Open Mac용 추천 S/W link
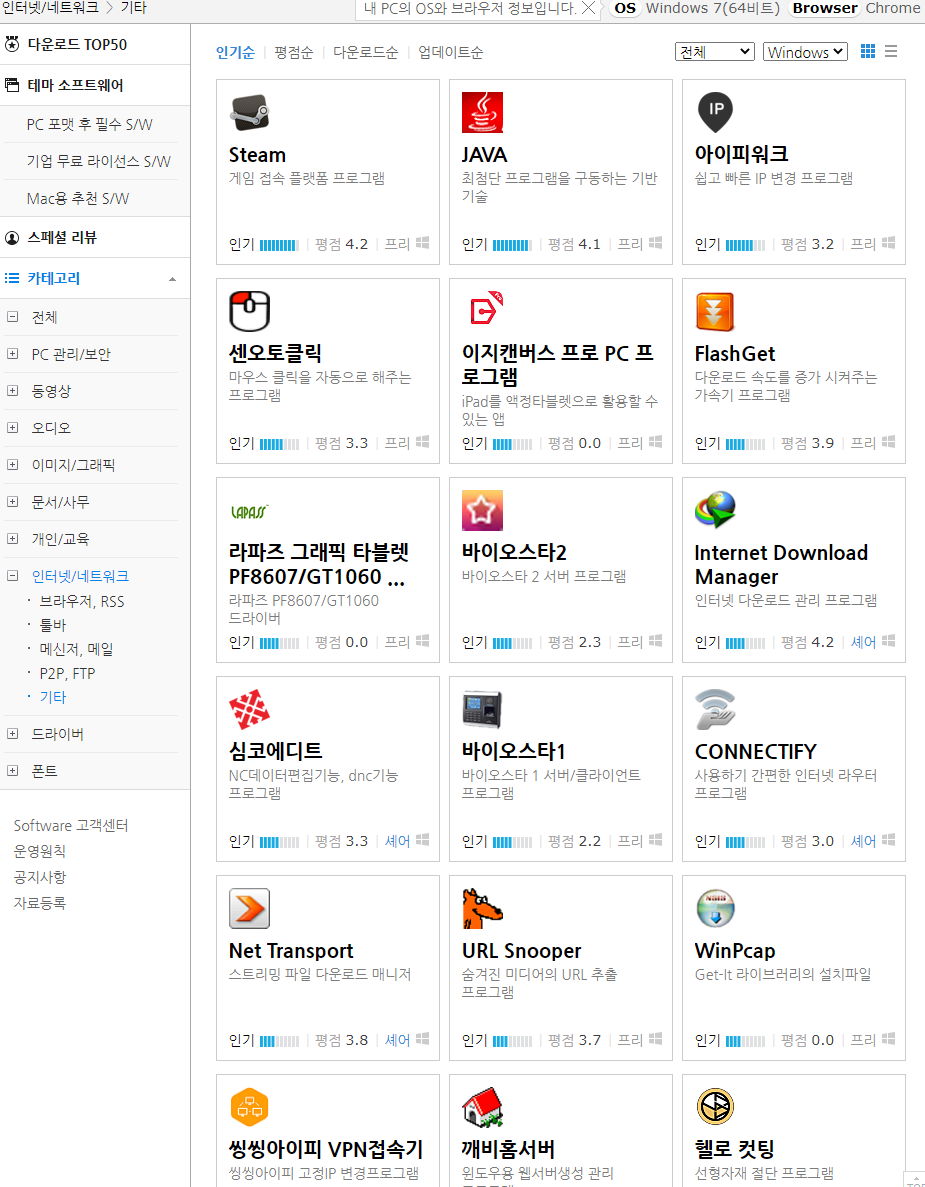This screenshot has width=925, height=1187. [x=78, y=198]
